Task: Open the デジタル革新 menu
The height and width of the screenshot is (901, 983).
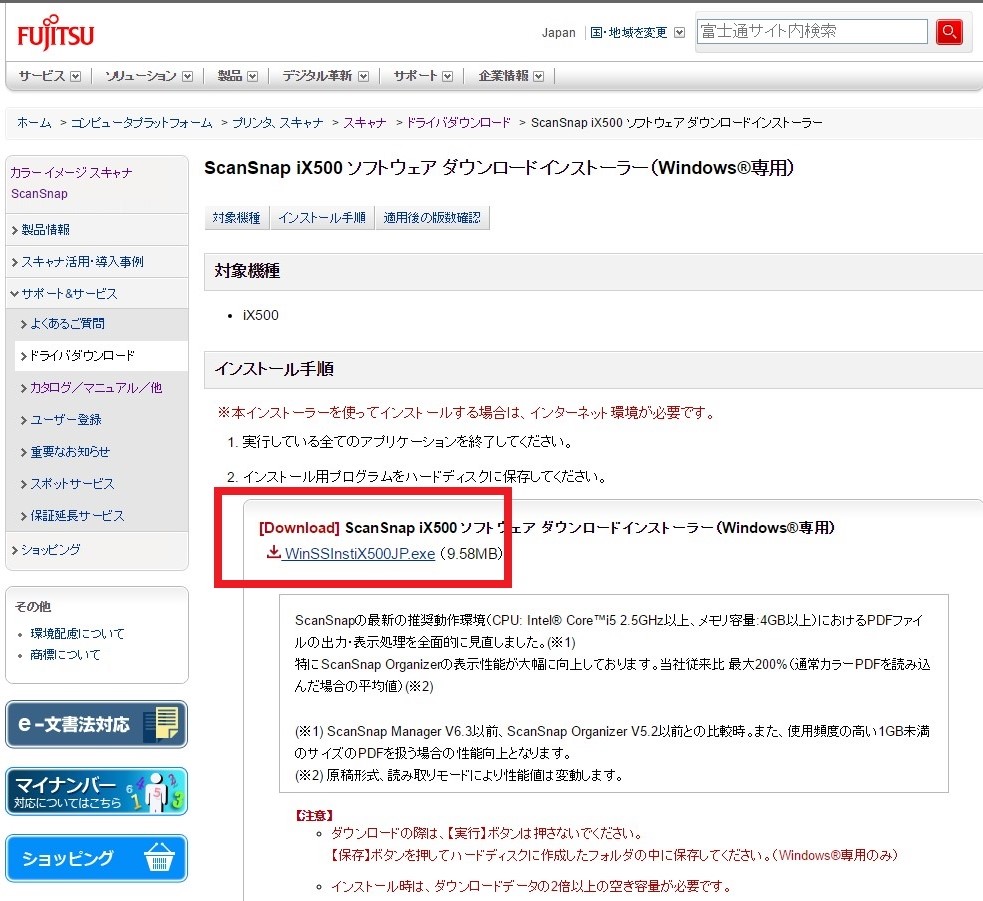Action: coord(325,76)
